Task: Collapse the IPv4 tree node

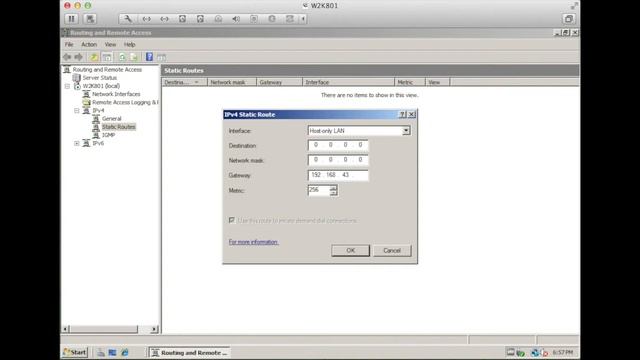Action: [77, 111]
